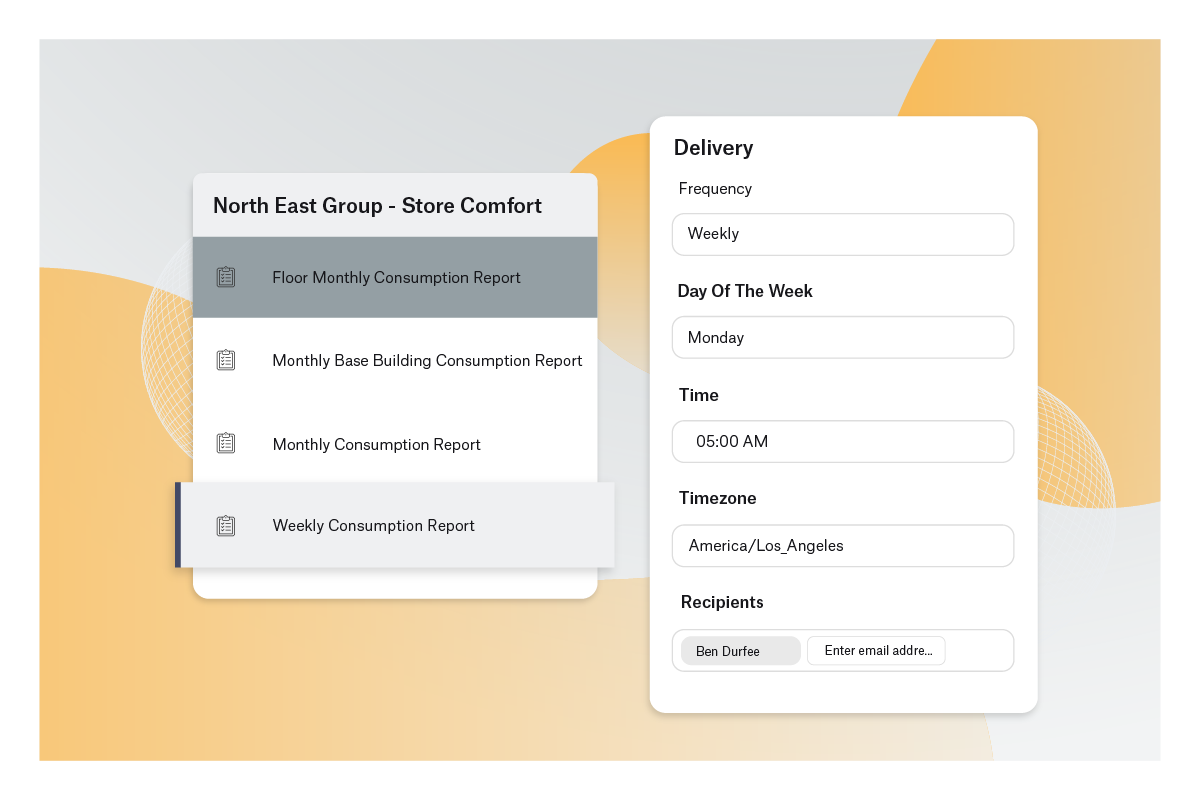Click the Day Of The Week label
Screen dimensions: 1200x800
point(745,291)
